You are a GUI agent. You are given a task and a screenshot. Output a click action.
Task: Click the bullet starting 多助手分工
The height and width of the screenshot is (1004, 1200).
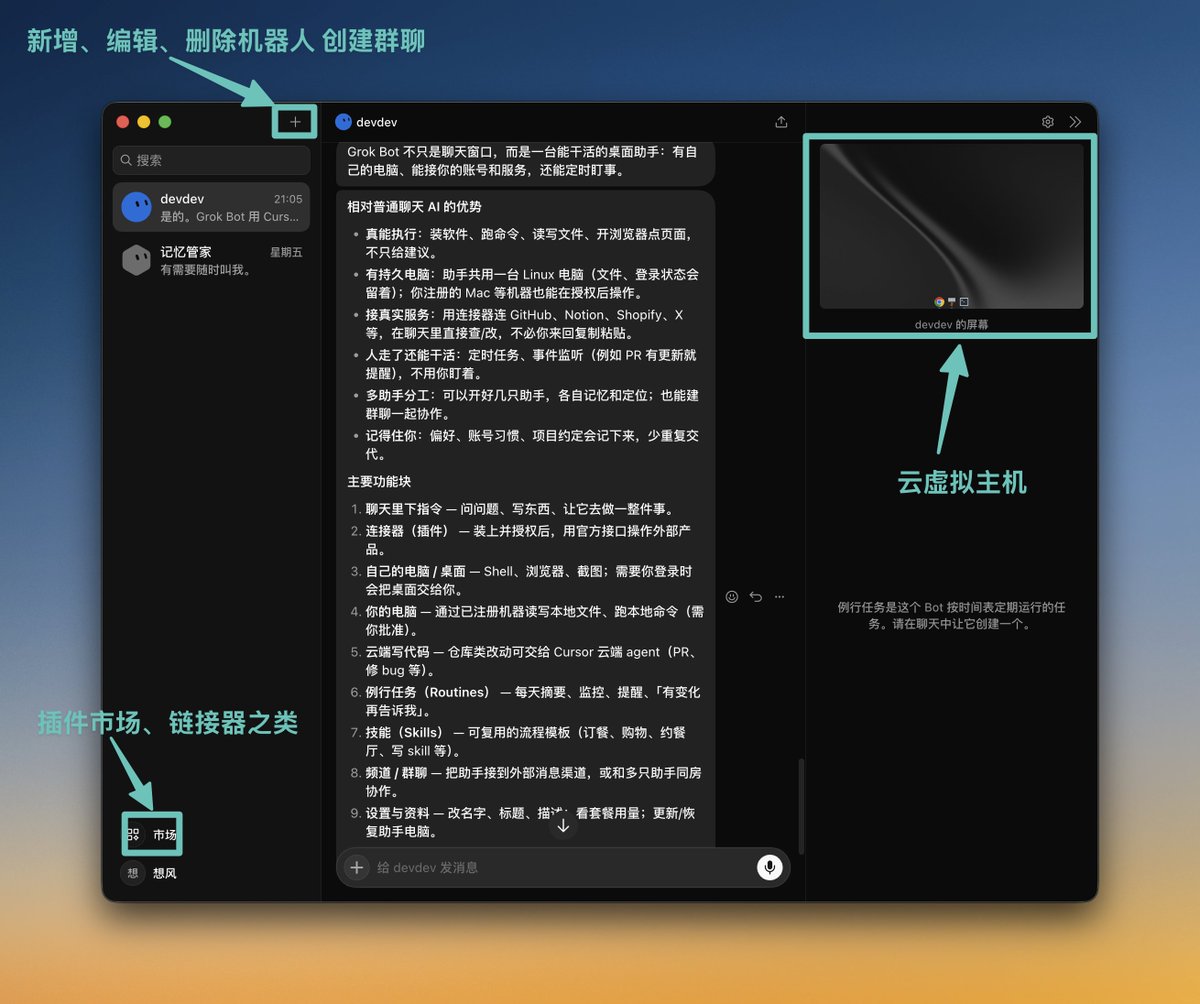(x=532, y=404)
